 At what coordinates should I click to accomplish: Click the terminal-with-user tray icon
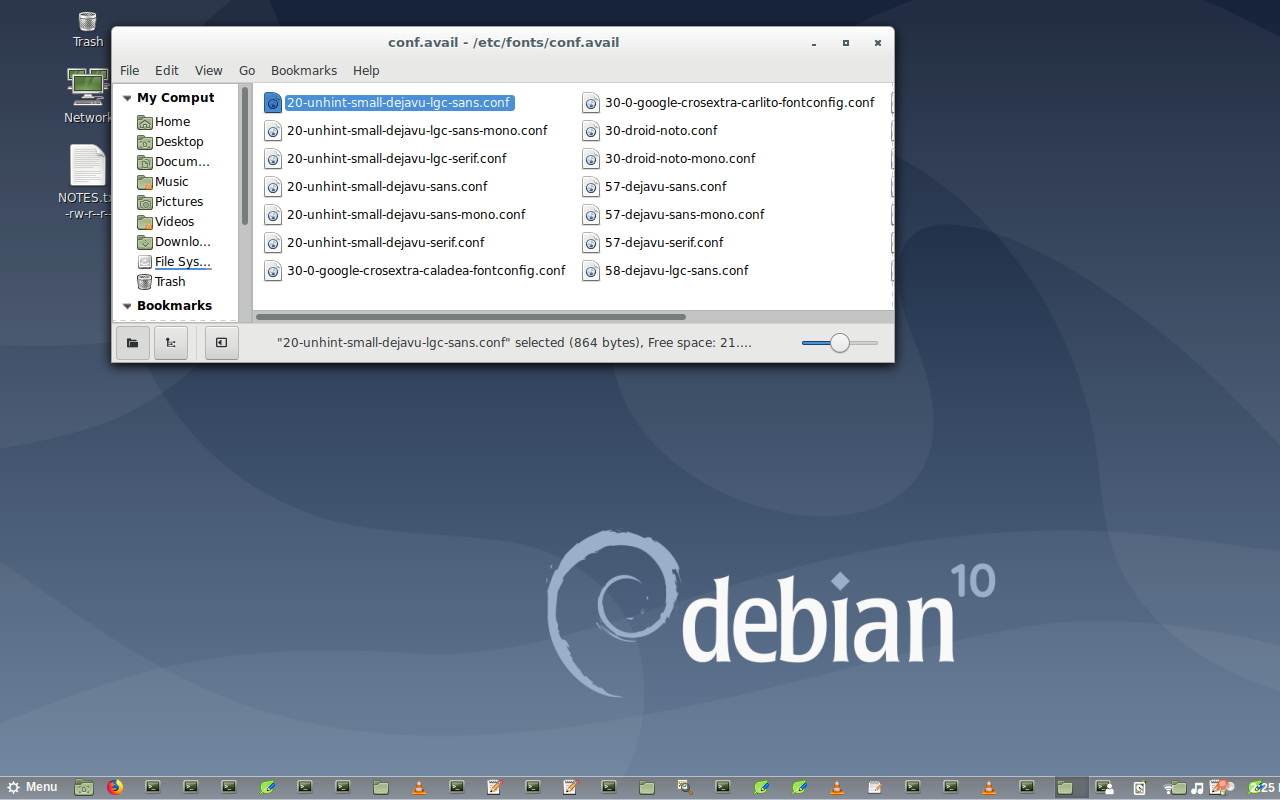click(x=1104, y=787)
